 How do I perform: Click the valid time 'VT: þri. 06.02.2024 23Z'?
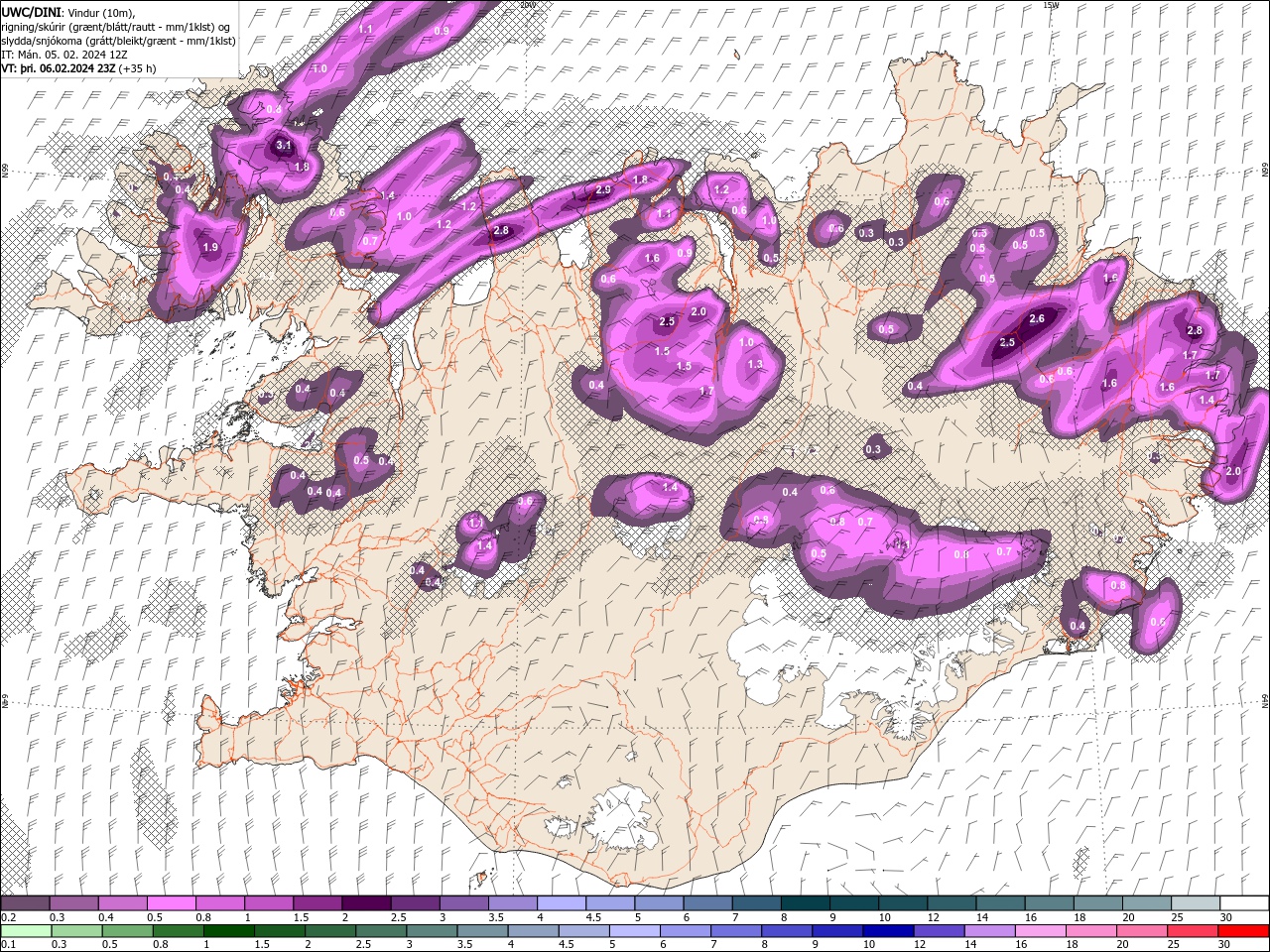click(x=59, y=68)
